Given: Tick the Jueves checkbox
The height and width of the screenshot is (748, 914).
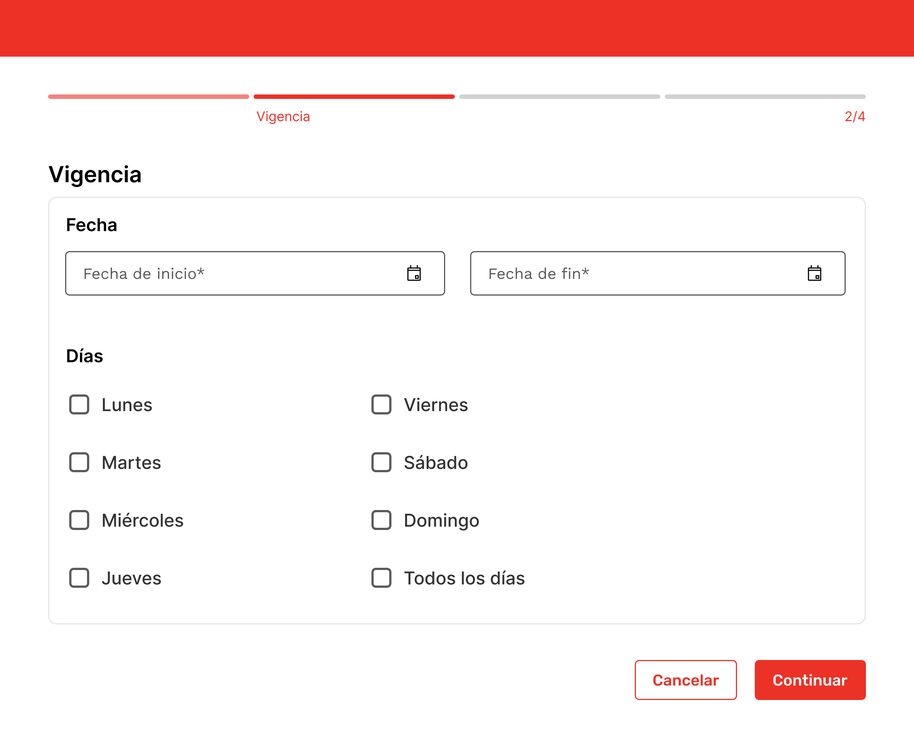Looking at the screenshot, I should click(x=79, y=578).
